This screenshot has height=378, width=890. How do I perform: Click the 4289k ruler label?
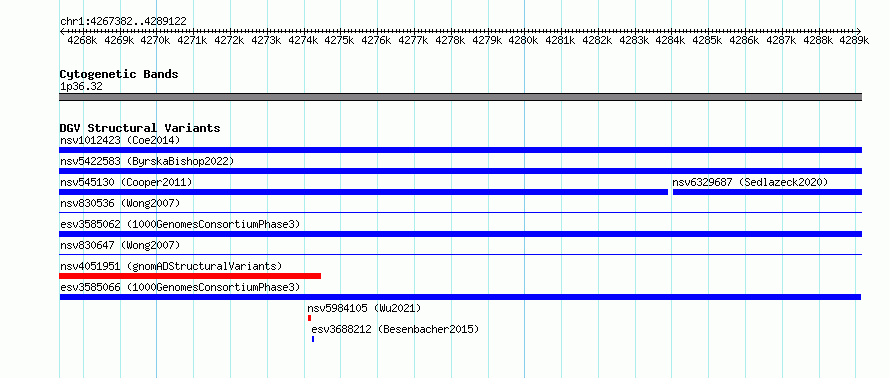pos(854,40)
